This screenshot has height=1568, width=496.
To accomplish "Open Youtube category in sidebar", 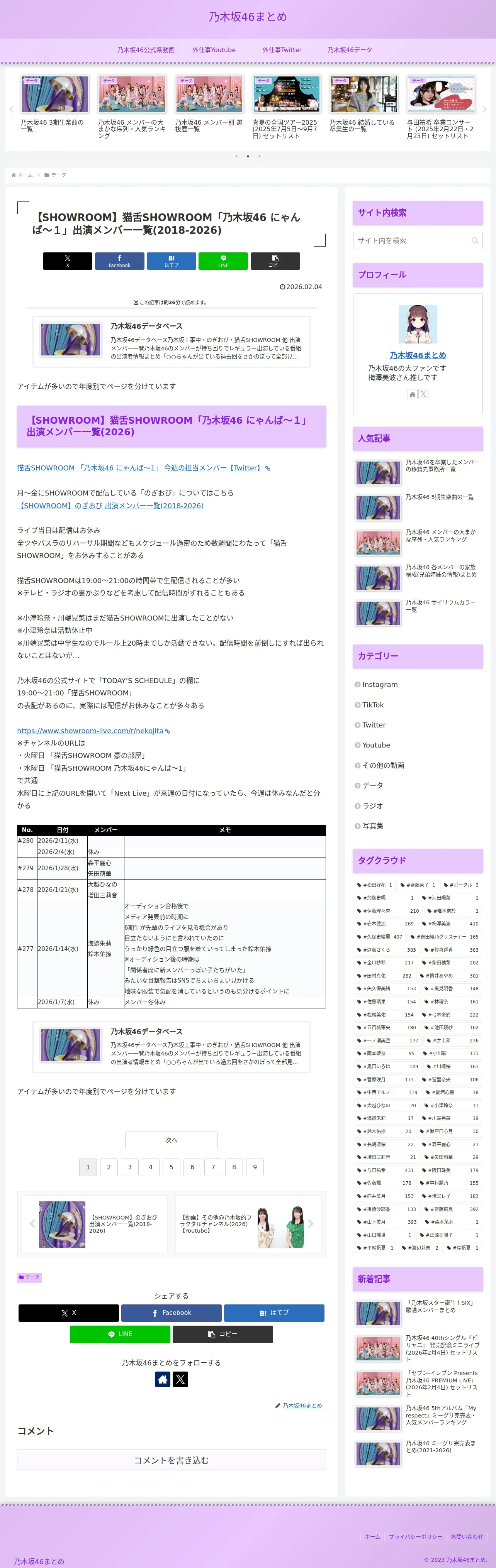I will (x=418, y=745).
